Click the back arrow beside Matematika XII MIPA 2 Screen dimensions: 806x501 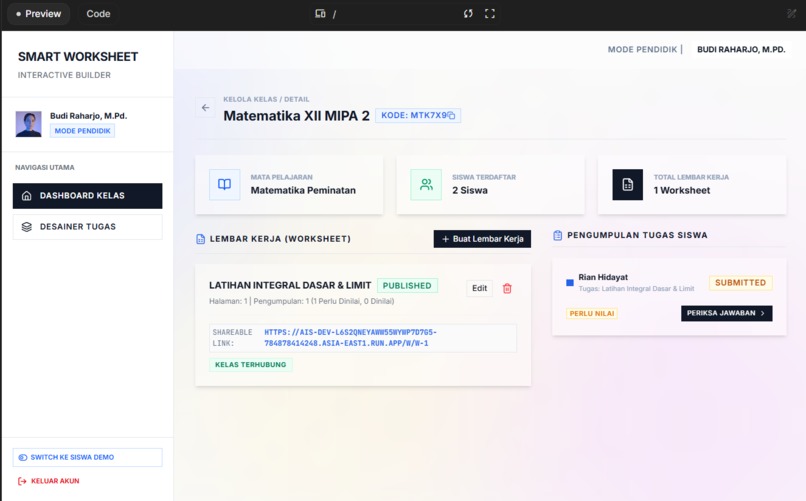click(205, 107)
